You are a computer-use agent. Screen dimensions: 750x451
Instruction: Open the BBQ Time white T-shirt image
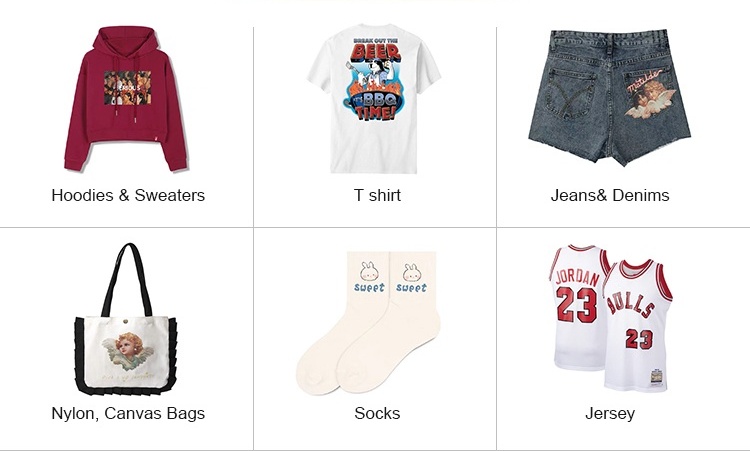pyautogui.click(x=374, y=99)
